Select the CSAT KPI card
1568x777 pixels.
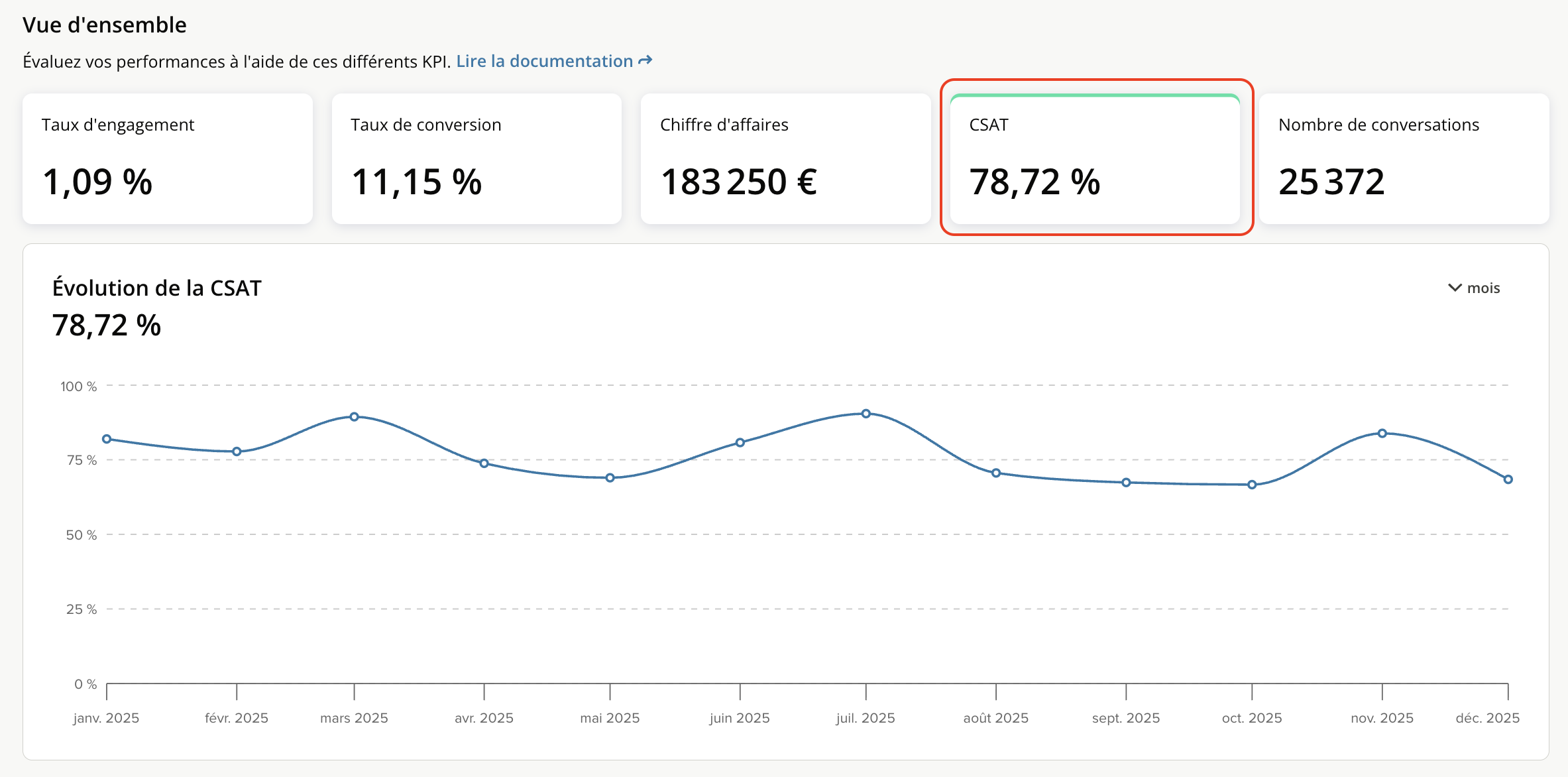pyautogui.click(x=1095, y=158)
